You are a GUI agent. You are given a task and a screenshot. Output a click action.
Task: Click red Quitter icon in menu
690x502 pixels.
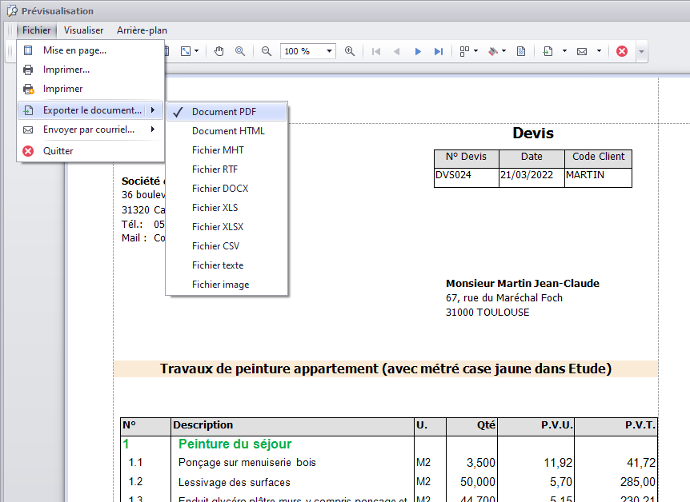click(28, 151)
